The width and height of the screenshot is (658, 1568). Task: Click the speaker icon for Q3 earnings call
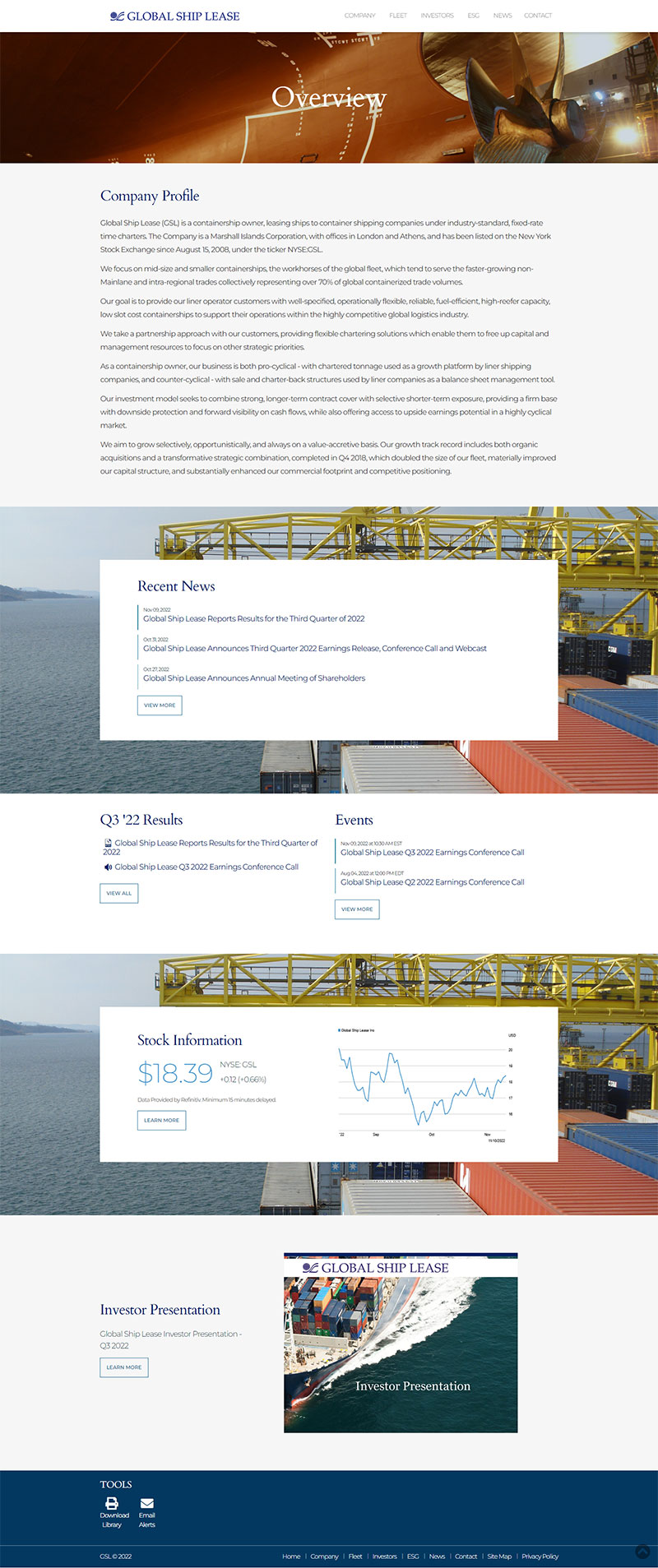click(x=108, y=867)
